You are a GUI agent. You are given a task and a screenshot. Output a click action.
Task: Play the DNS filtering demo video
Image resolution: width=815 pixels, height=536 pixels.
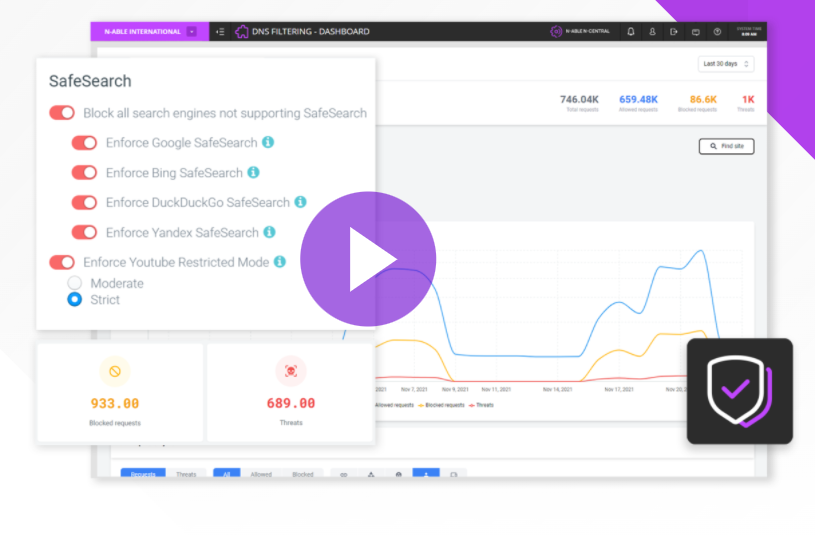point(368,259)
